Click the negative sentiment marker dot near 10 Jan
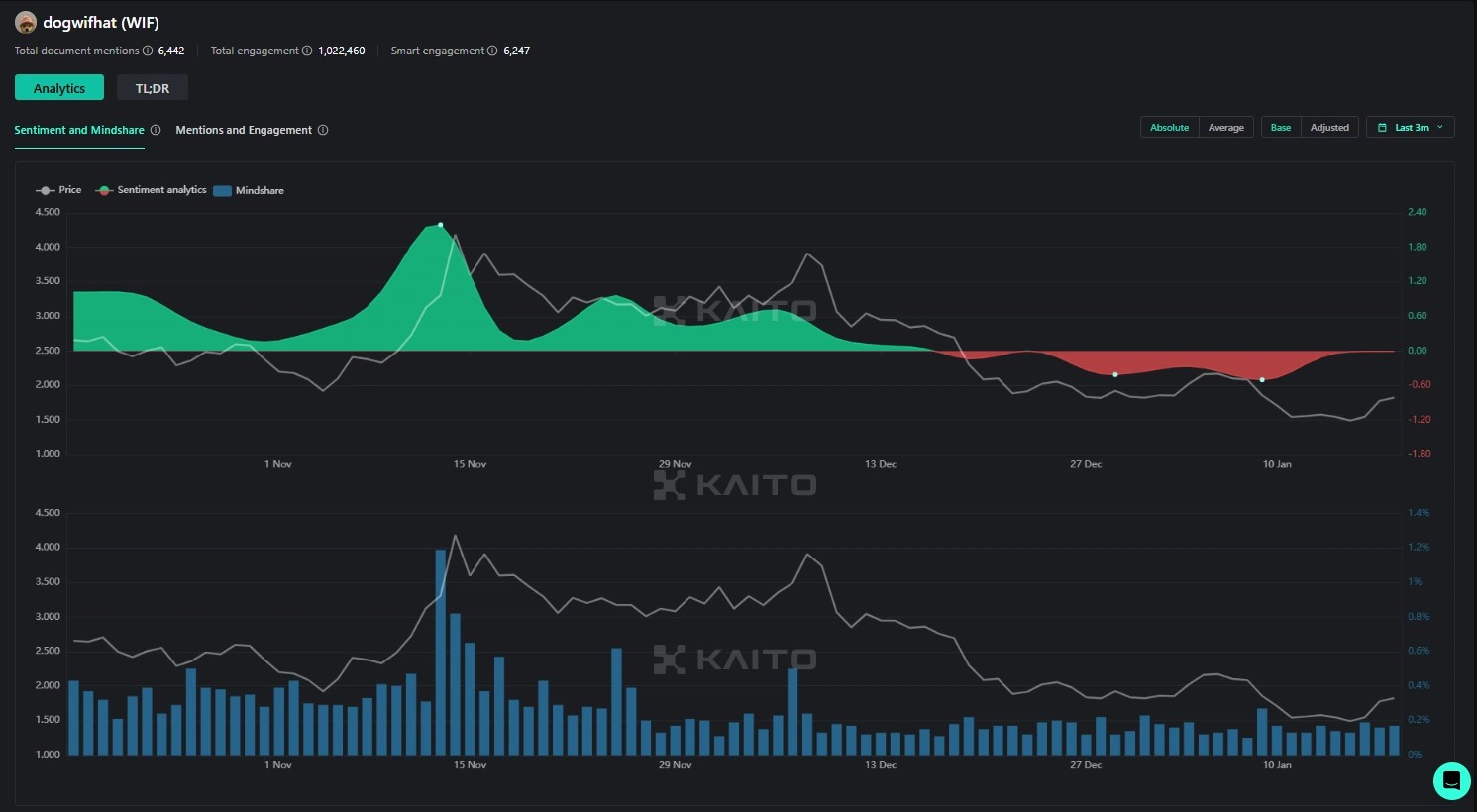 coord(1262,379)
